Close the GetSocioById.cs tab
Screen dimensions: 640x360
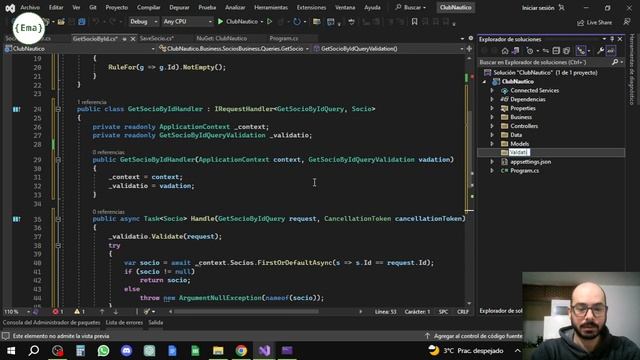pos(133,39)
